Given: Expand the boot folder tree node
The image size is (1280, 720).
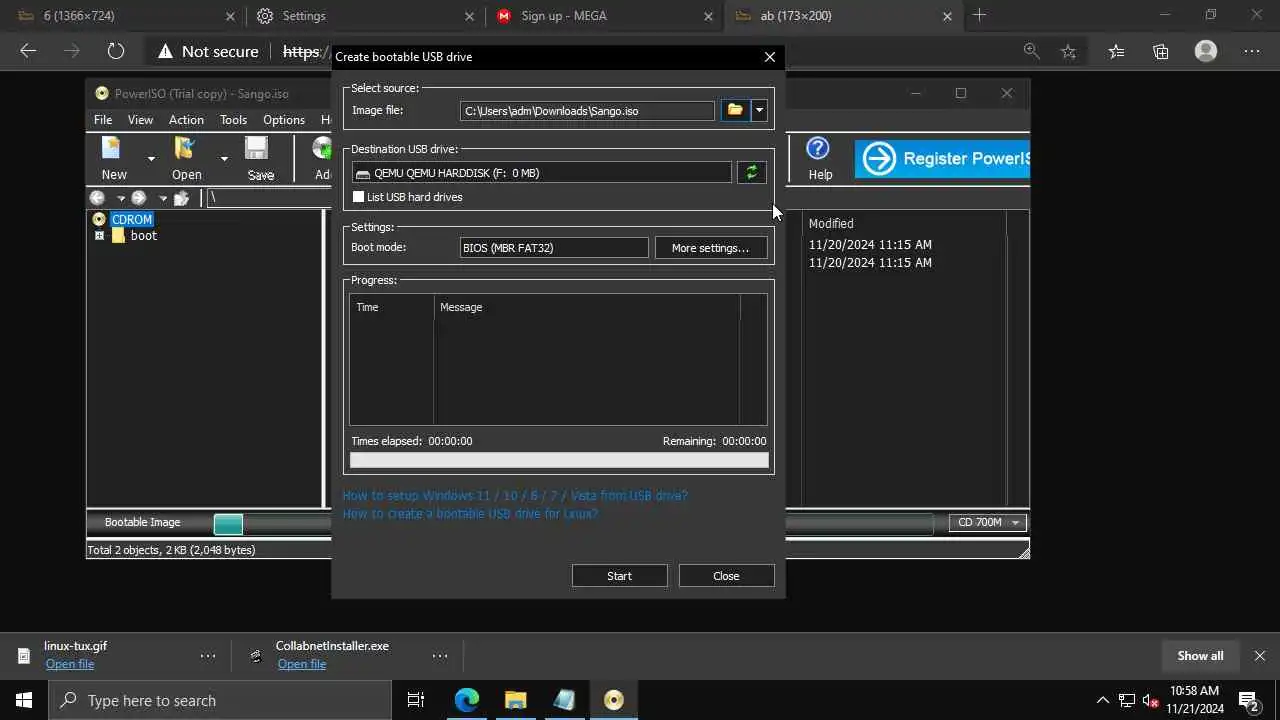Looking at the screenshot, I should coord(99,236).
